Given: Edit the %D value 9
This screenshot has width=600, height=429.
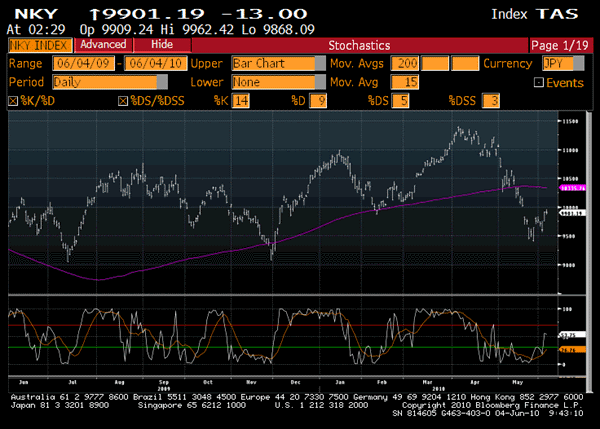Looking at the screenshot, I should tap(318, 101).
